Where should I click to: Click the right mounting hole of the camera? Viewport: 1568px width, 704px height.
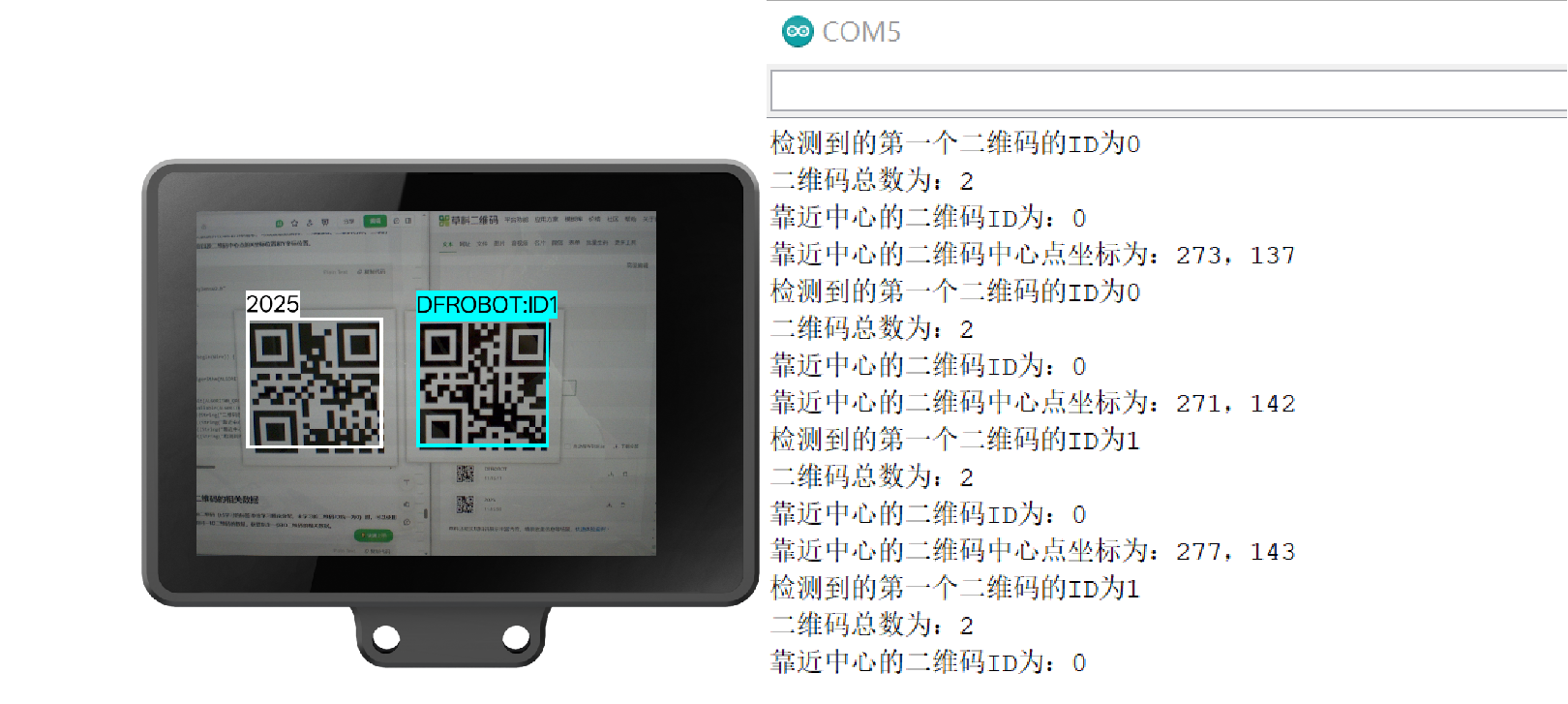click(516, 638)
